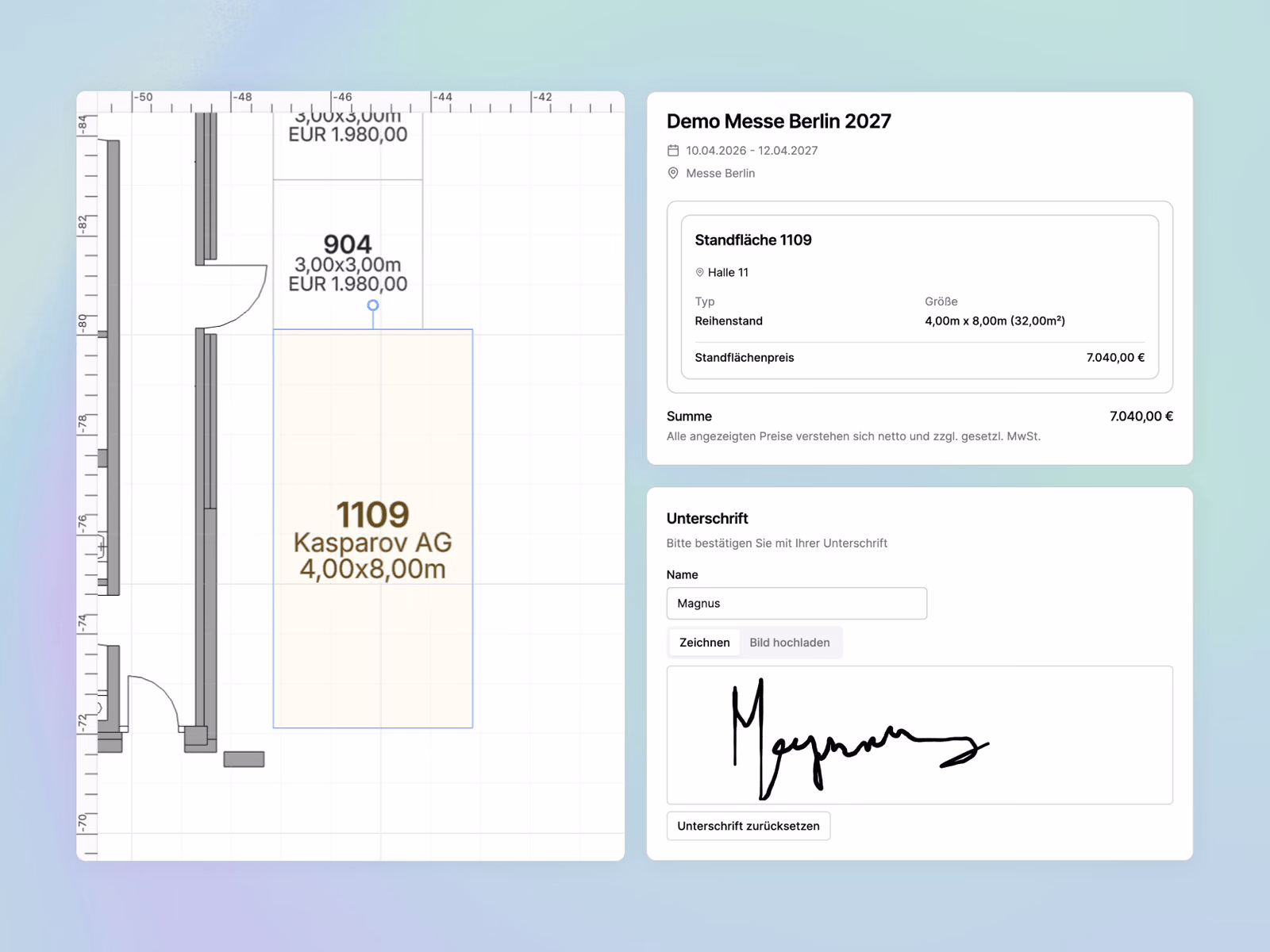This screenshot has width=1270, height=952.
Task: Click Unterschrift zurücksetzen button
Action: click(749, 826)
